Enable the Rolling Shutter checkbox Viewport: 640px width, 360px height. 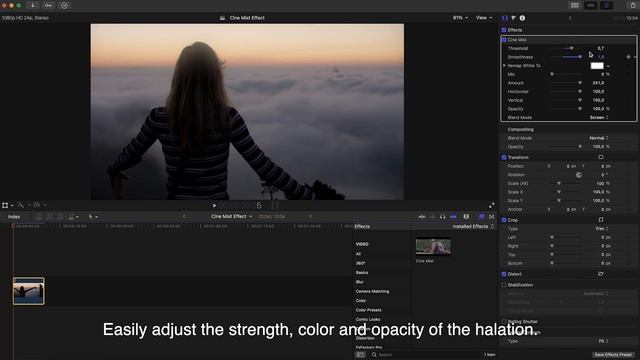pos(504,322)
